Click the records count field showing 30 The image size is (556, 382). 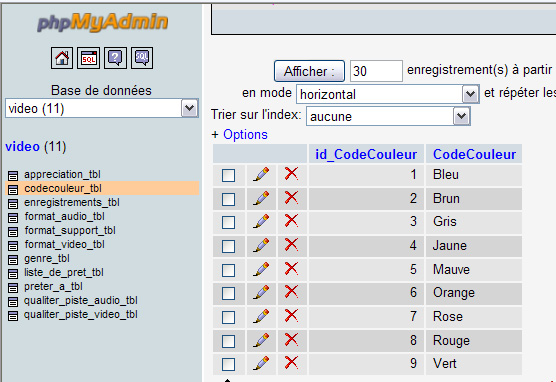(x=376, y=71)
